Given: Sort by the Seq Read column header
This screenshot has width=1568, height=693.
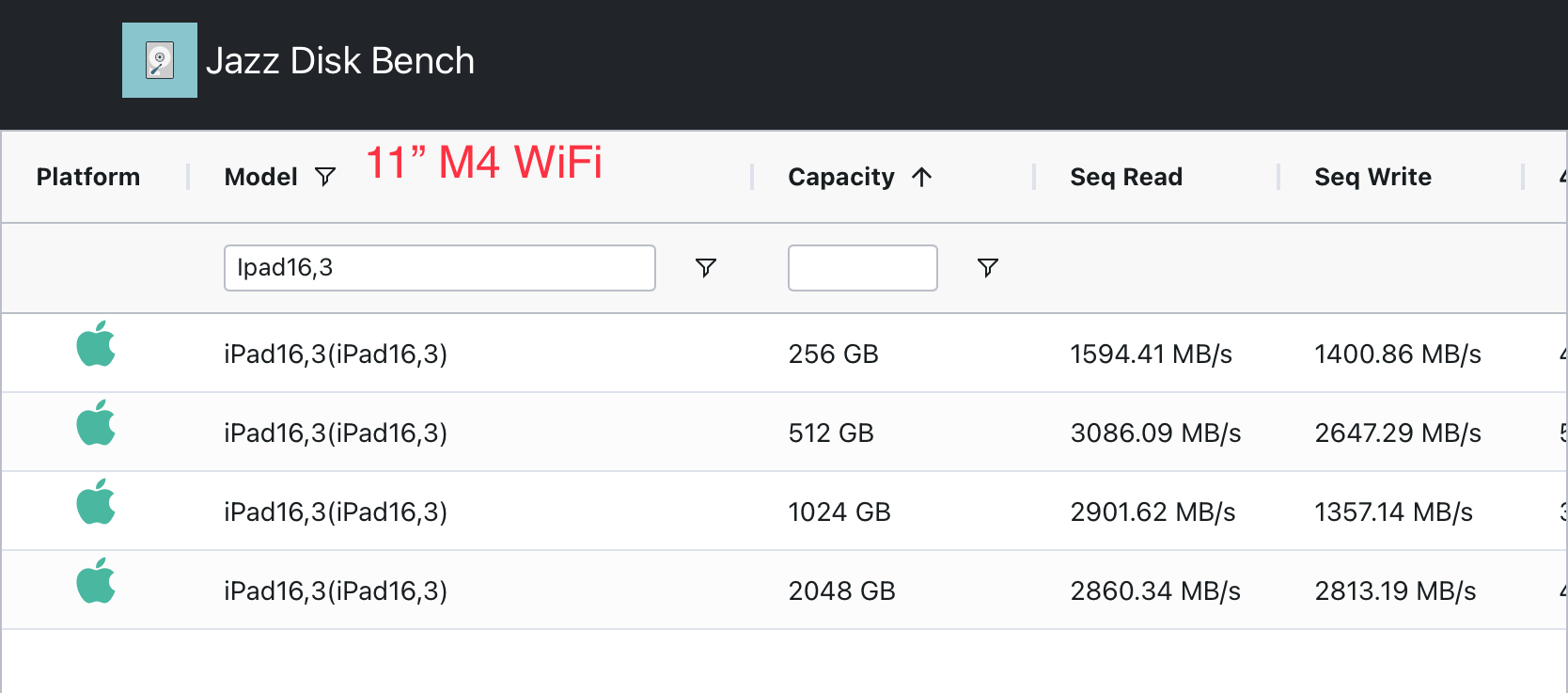Looking at the screenshot, I should pyautogui.click(x=1126, y=177).
